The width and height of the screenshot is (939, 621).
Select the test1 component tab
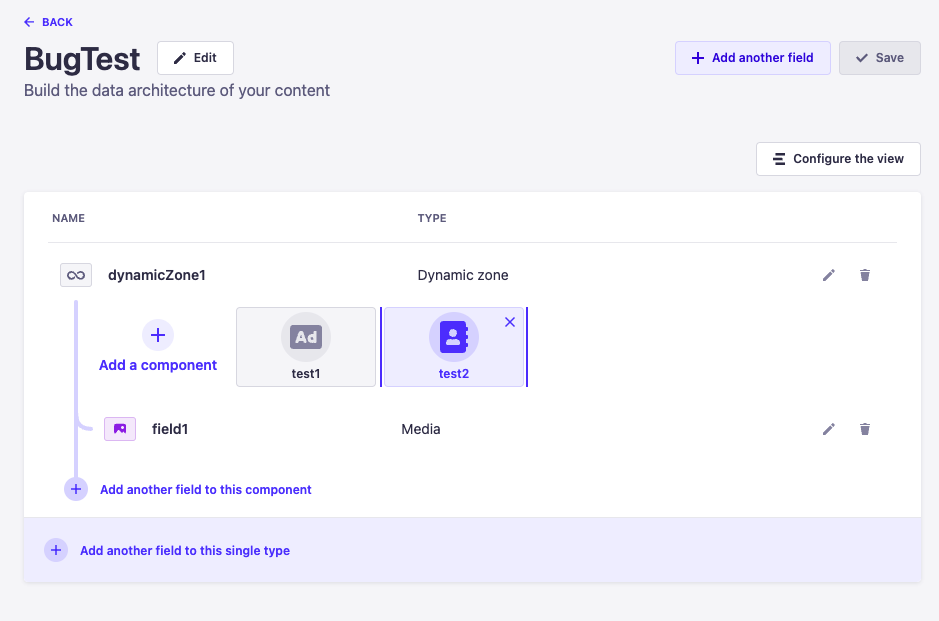[x=306, y=347]
